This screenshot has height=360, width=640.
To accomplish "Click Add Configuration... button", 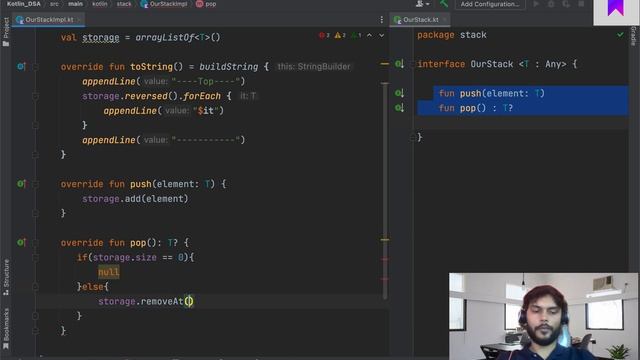I will click(x=490, y=4).
